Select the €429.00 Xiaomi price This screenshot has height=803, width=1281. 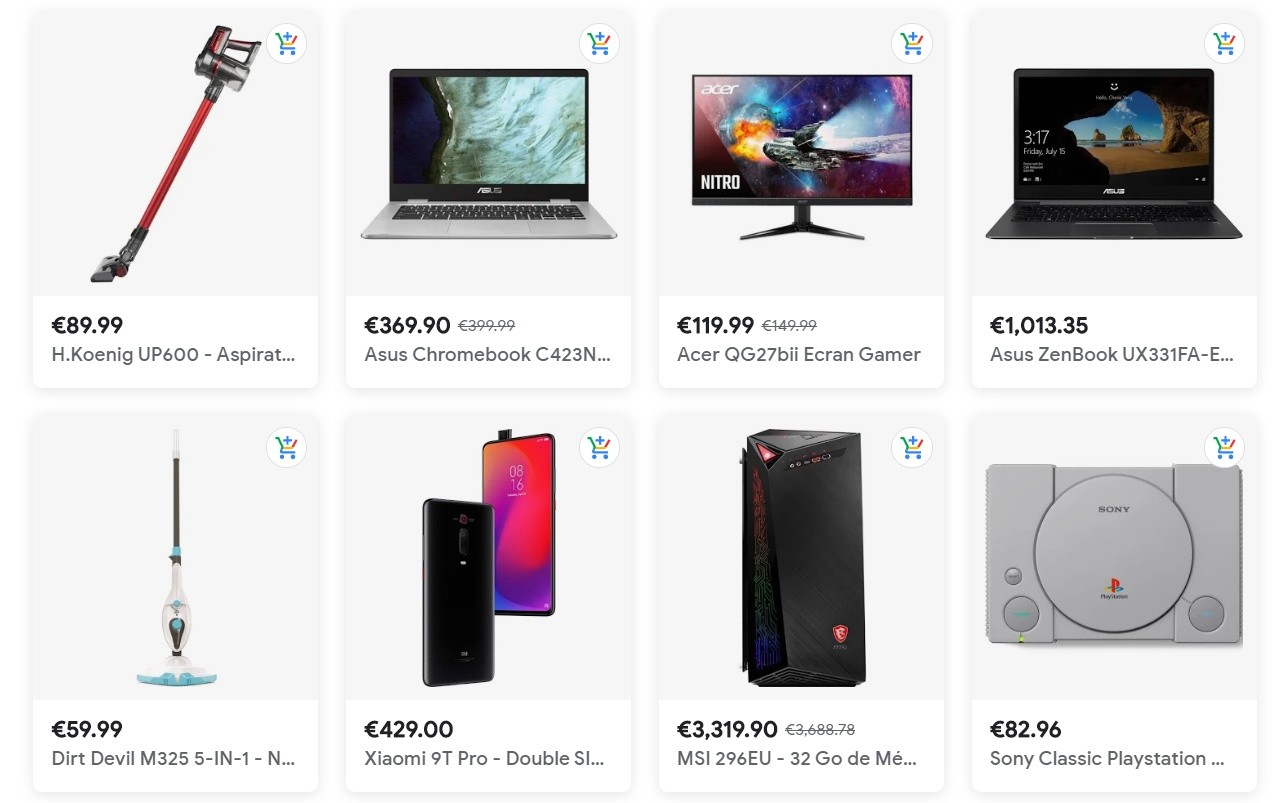point(409,729)
